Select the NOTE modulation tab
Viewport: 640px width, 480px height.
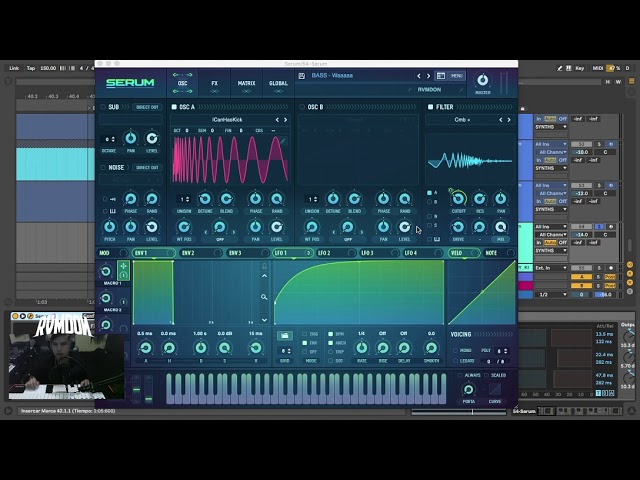(499, 253)
